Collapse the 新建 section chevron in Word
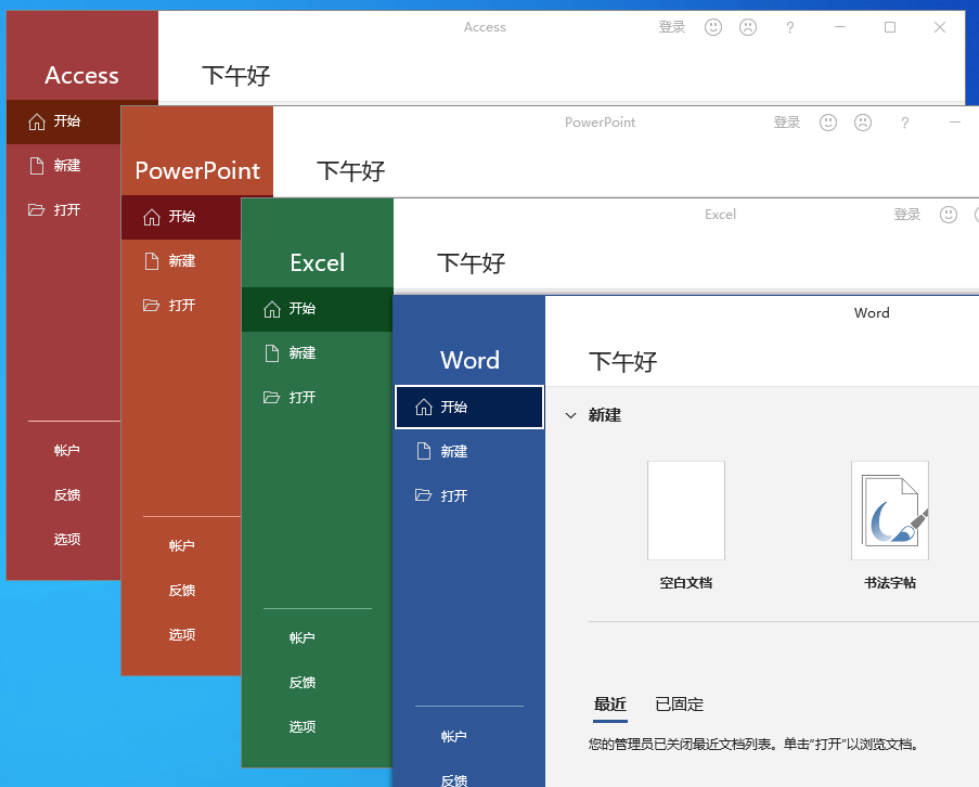This screenshot has height=787, width=979. [x=570, y=415]
